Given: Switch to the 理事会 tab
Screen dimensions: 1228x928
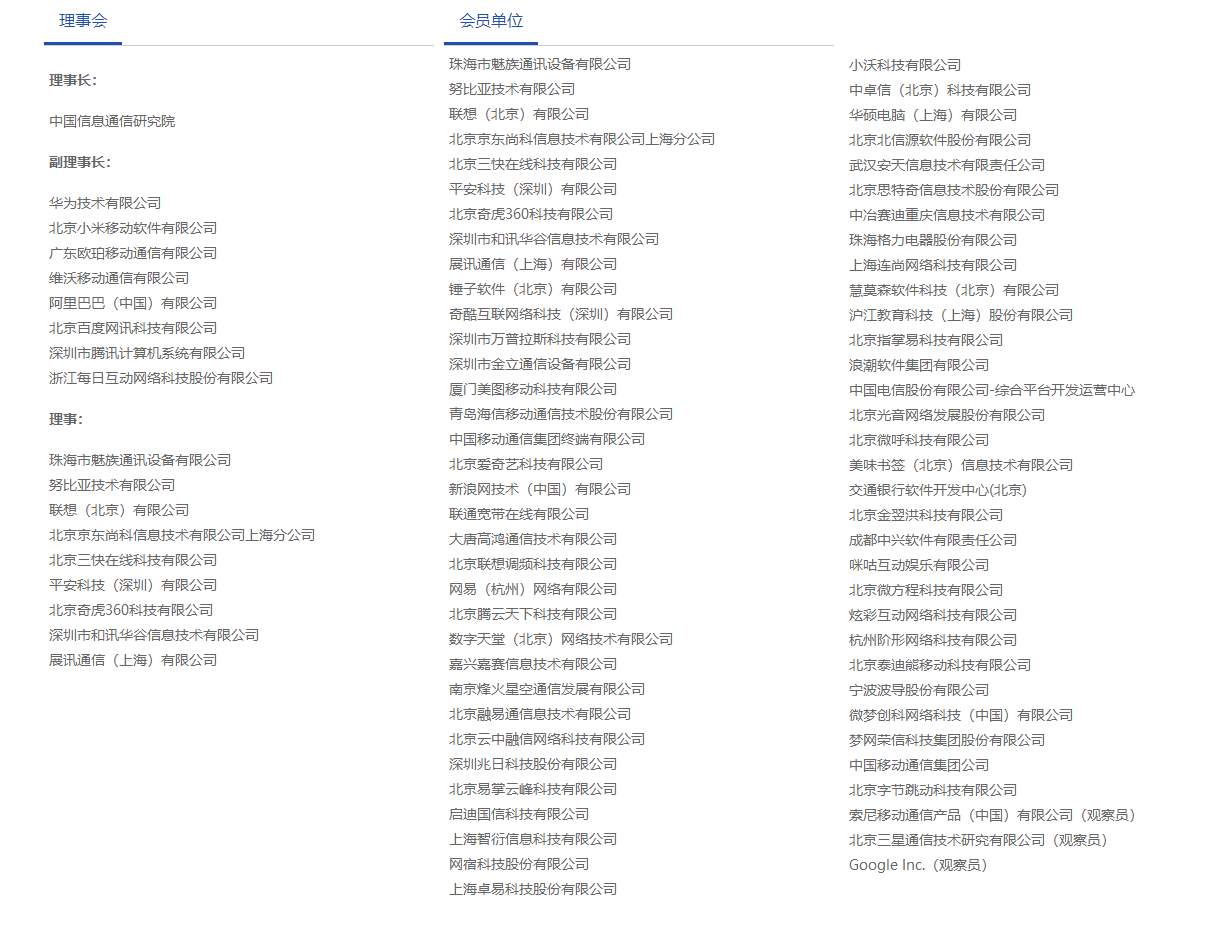Looking at the screenshot, I should [x=83, y=21].
